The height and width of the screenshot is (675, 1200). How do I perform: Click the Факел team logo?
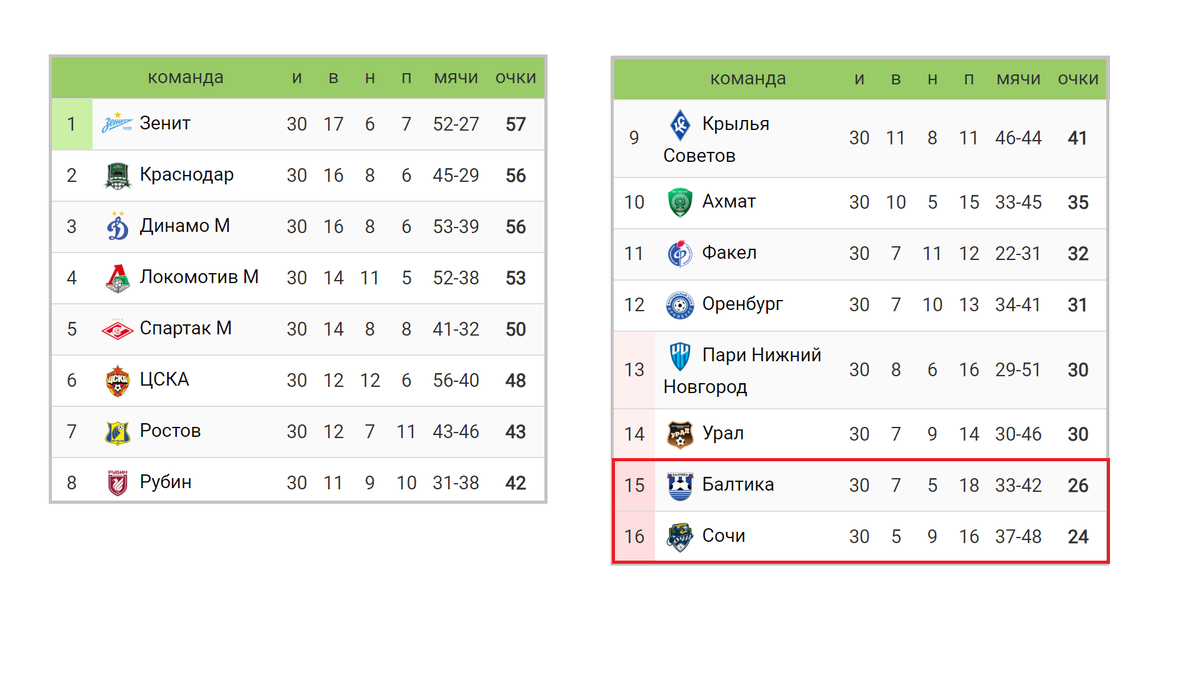pos(680,254)
